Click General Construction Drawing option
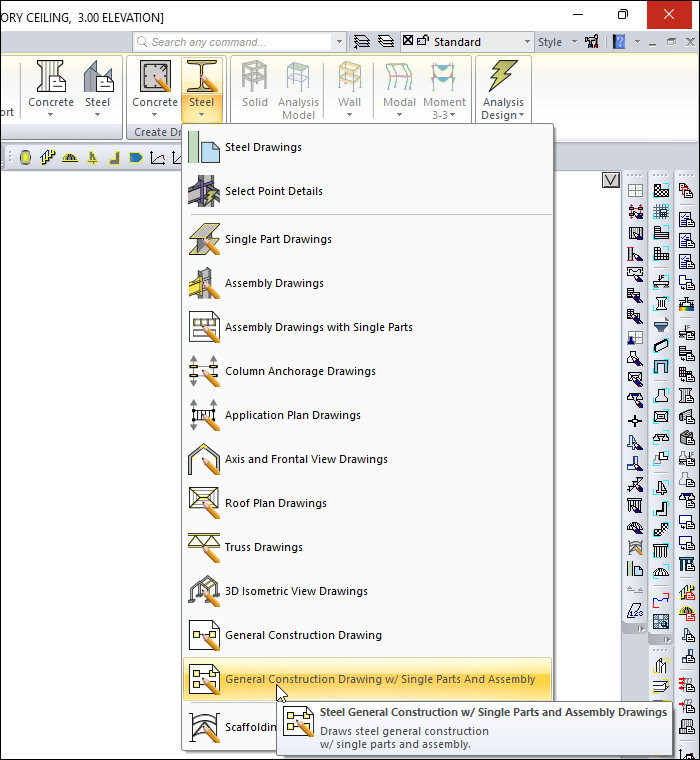700x760 pixels. [303, 635]
